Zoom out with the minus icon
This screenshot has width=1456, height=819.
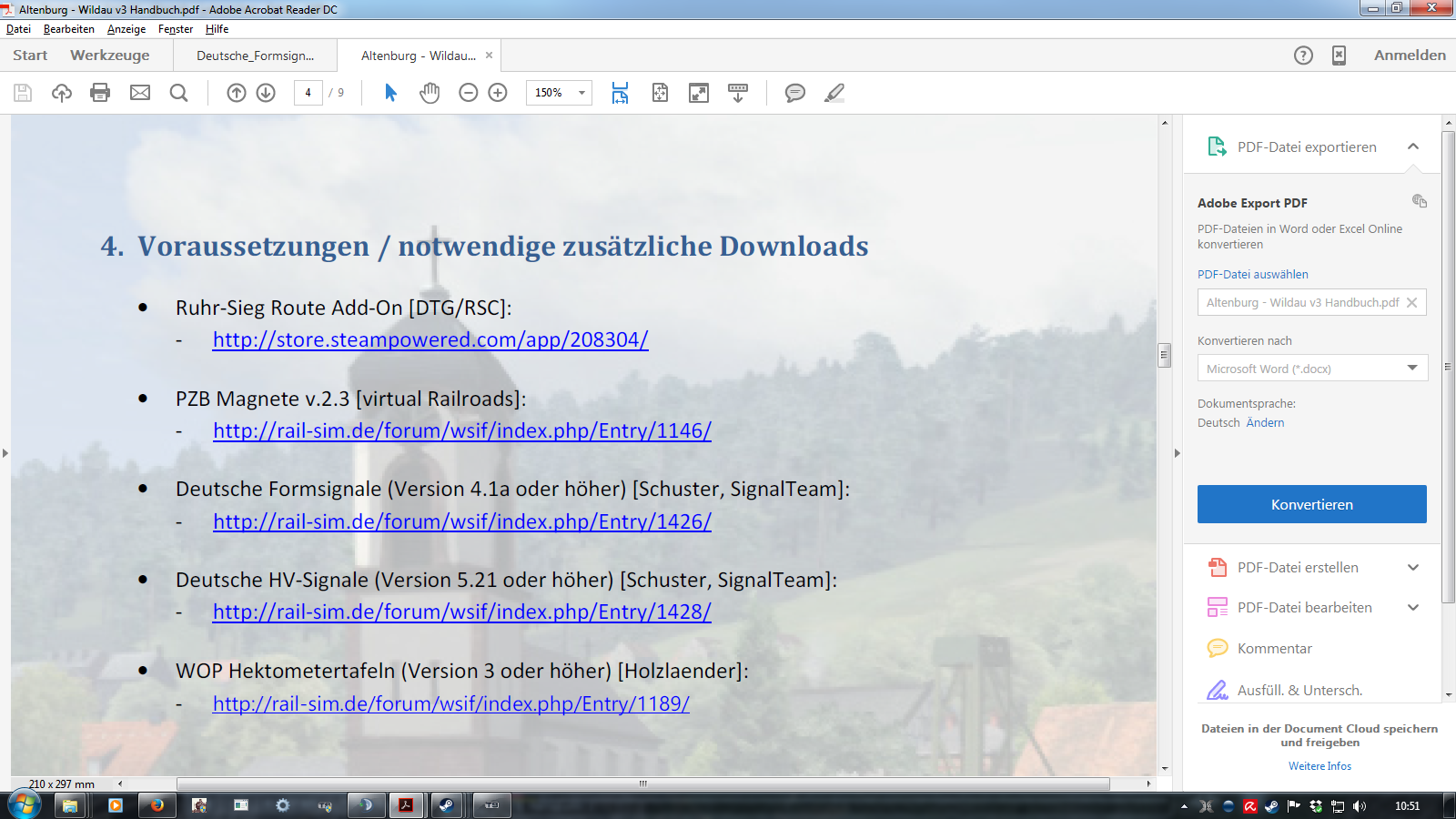click(x=469, y=93)
